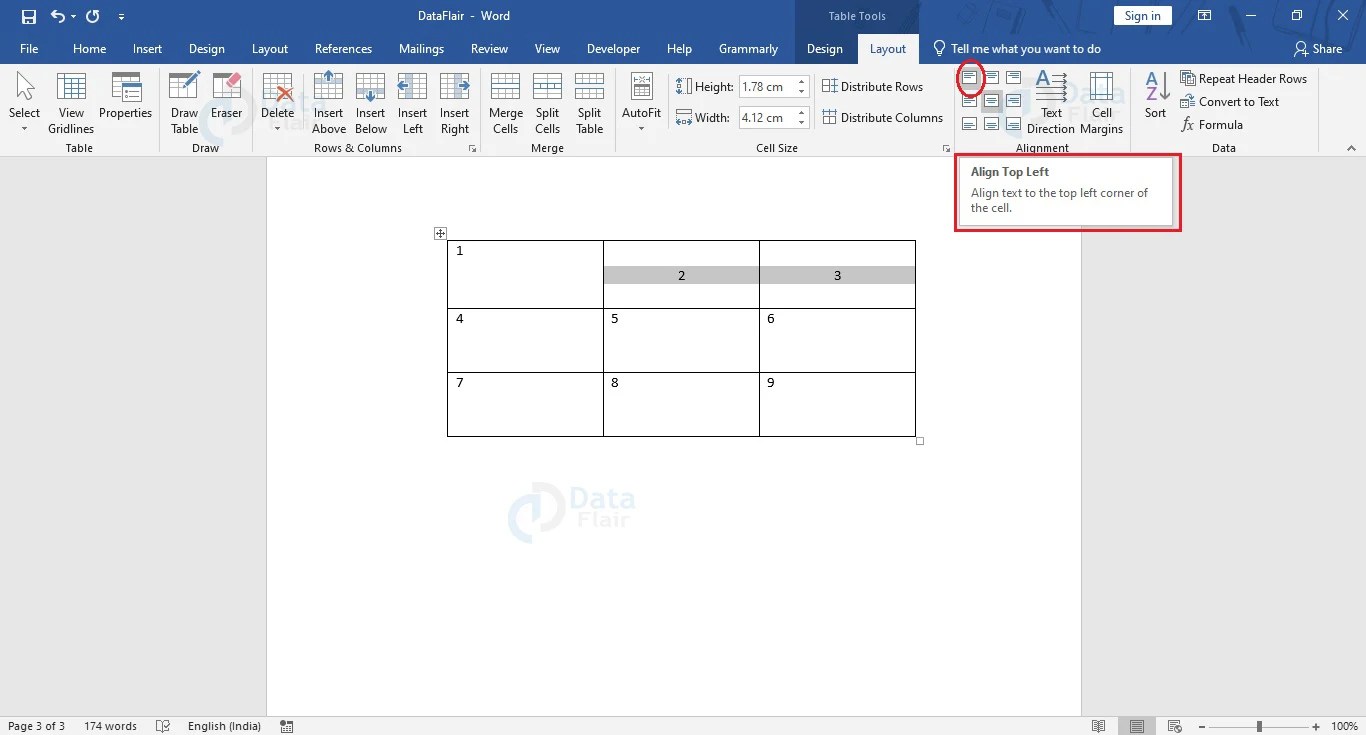
Task: Open the References tab
Action: point(343,48)
